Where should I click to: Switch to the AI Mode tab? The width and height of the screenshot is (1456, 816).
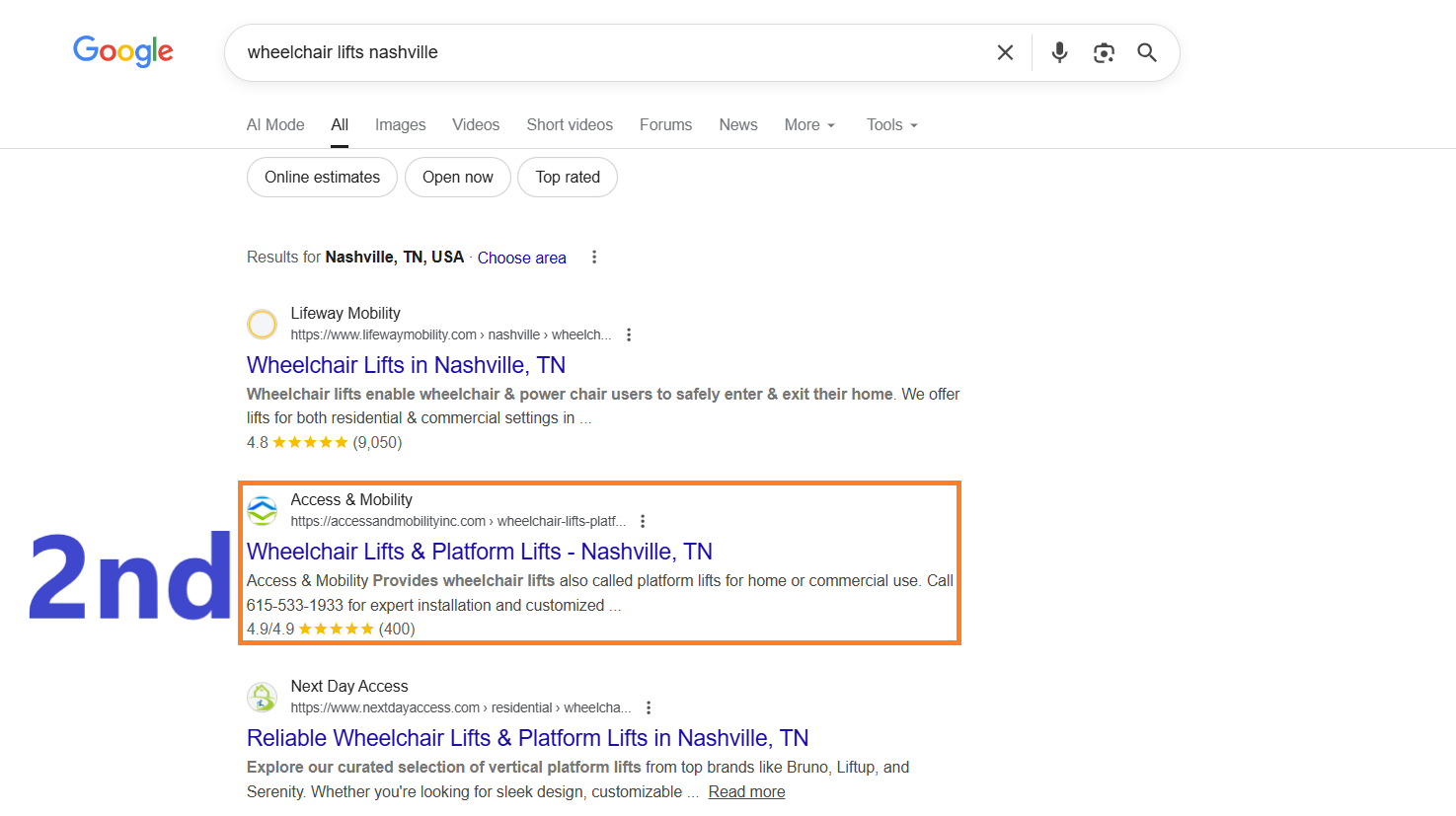pyautogui.click(x=275, y=124)
